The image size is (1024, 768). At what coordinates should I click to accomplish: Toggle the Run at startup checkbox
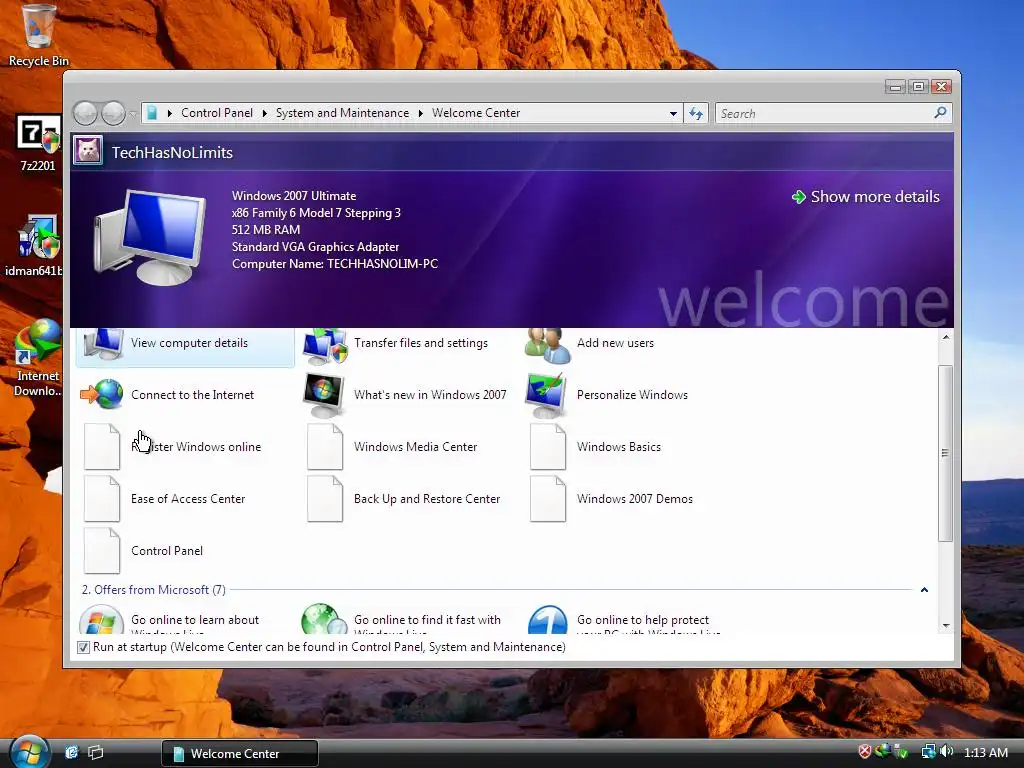point(84,647)
